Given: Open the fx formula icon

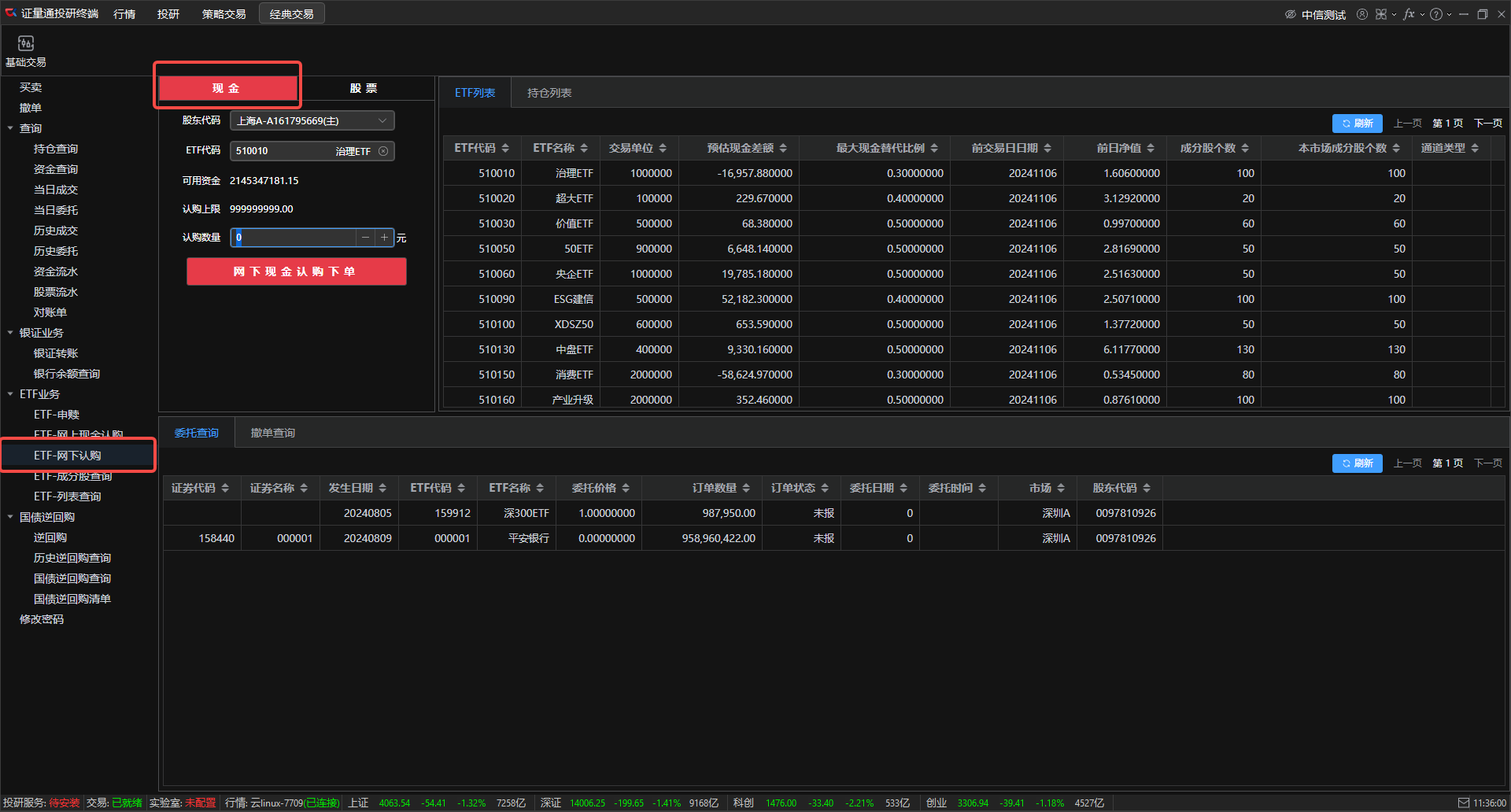Looking at the screenshot, I should (x=1409, y=14).
